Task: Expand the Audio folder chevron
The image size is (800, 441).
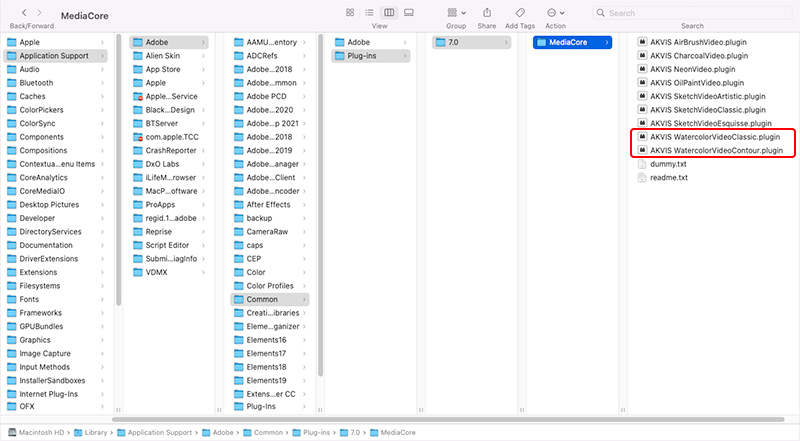Action: tap(102, 69)
